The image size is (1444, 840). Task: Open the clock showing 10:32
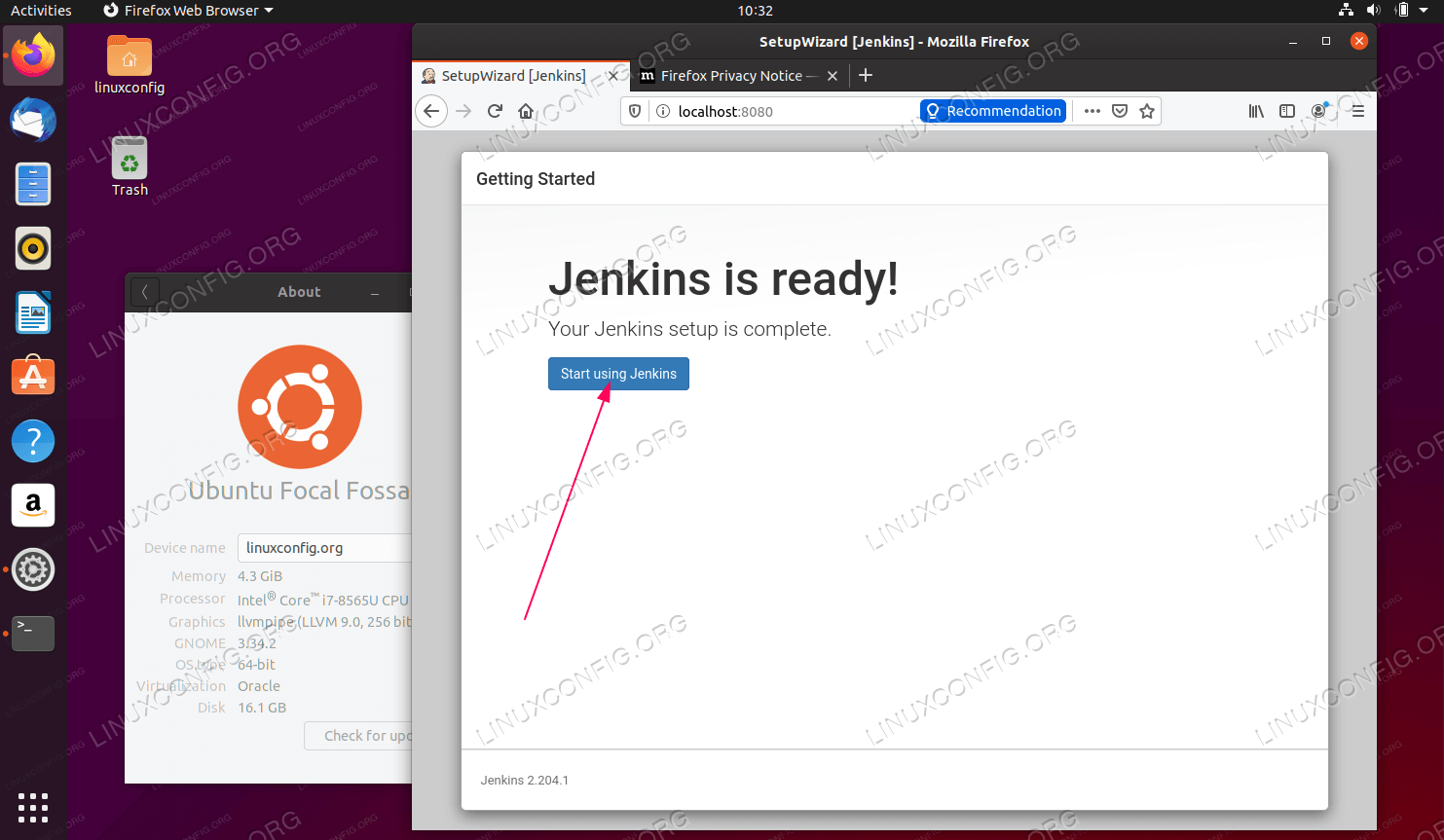click(x=755, y=11)
